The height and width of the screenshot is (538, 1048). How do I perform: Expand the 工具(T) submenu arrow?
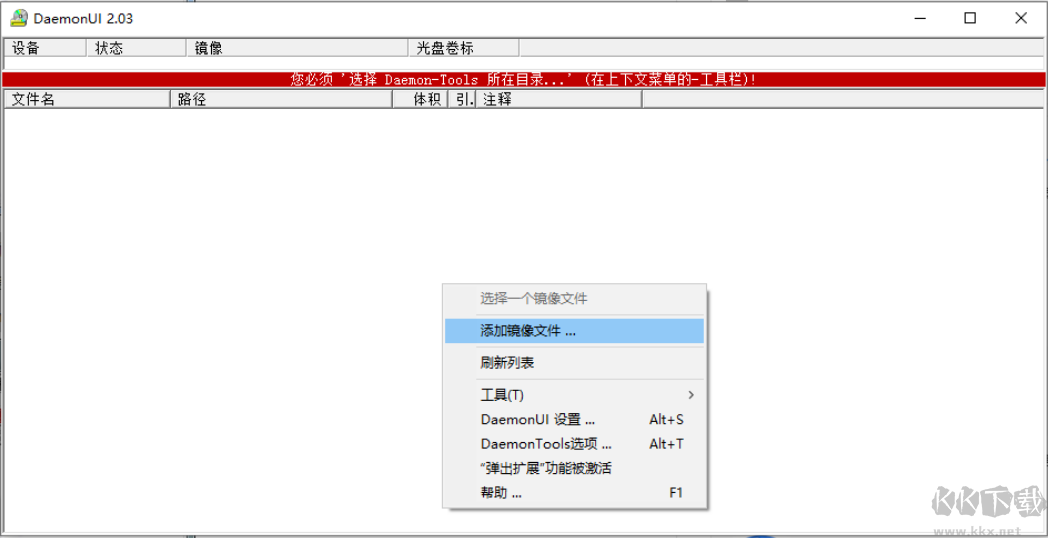(691, 395)
